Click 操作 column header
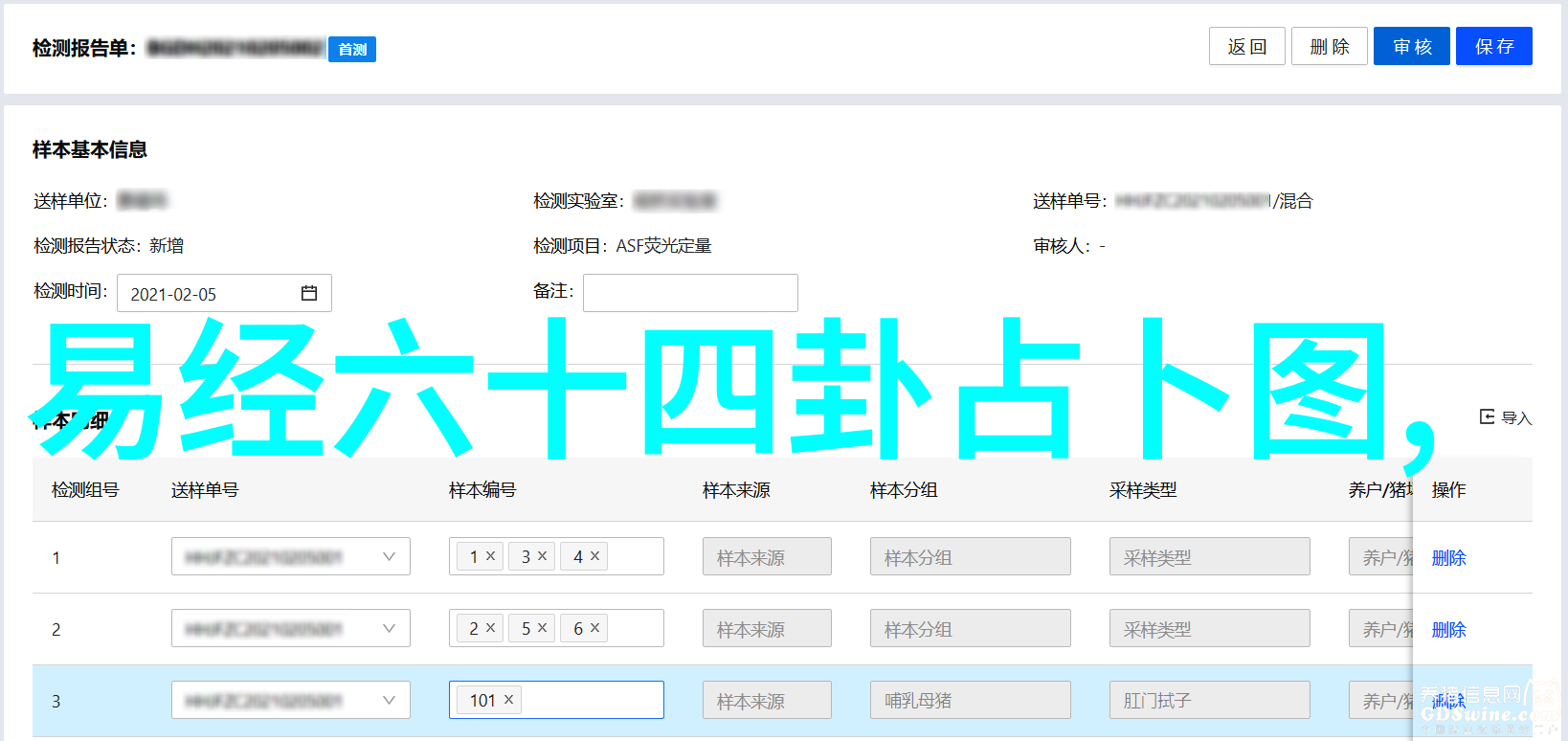This screenshot has width=1568, height=741. point(1448,489)
